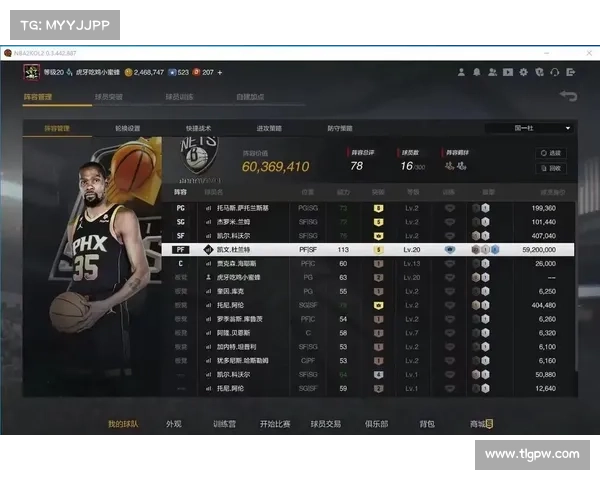The image size is (600, 480).
Task: Open the 快捷战术 sub-tab
Action: pos(199,128)
